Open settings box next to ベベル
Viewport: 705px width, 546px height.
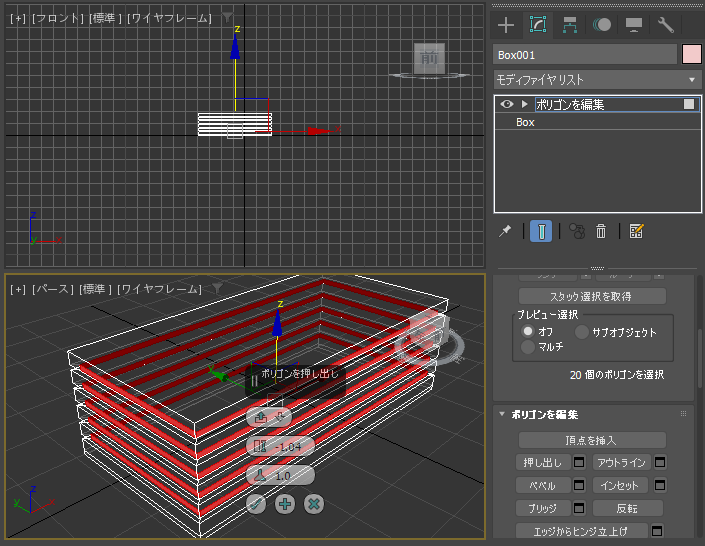coord(579,485)
